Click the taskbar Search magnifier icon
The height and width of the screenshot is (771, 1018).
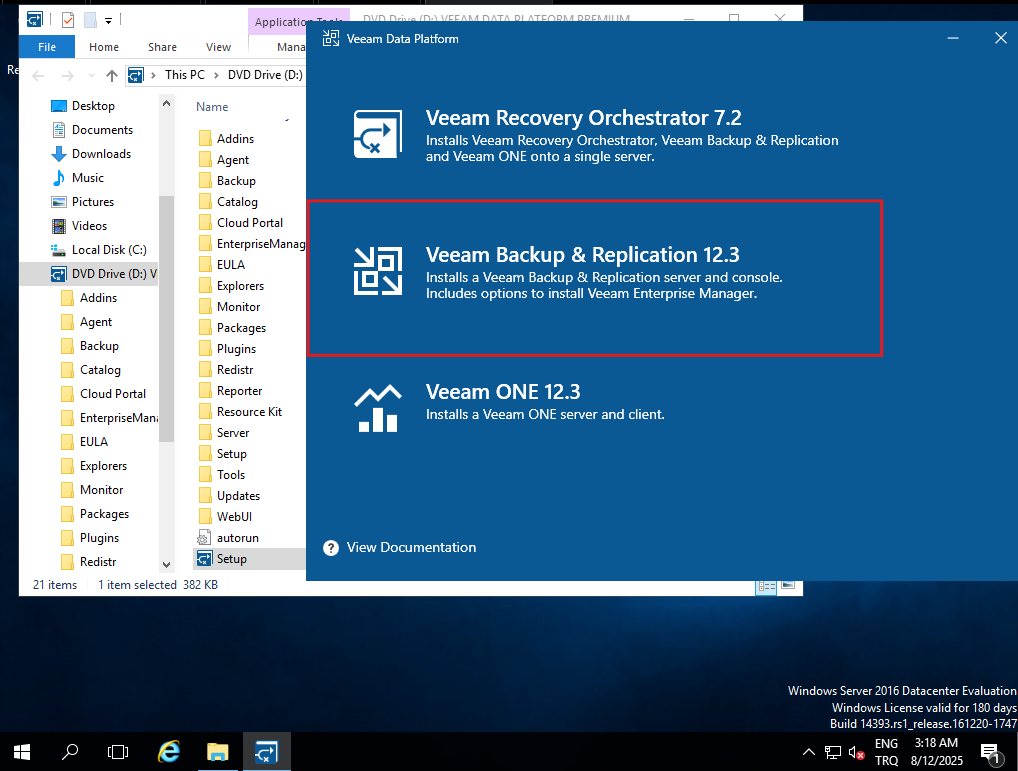(x=69, y=752)
